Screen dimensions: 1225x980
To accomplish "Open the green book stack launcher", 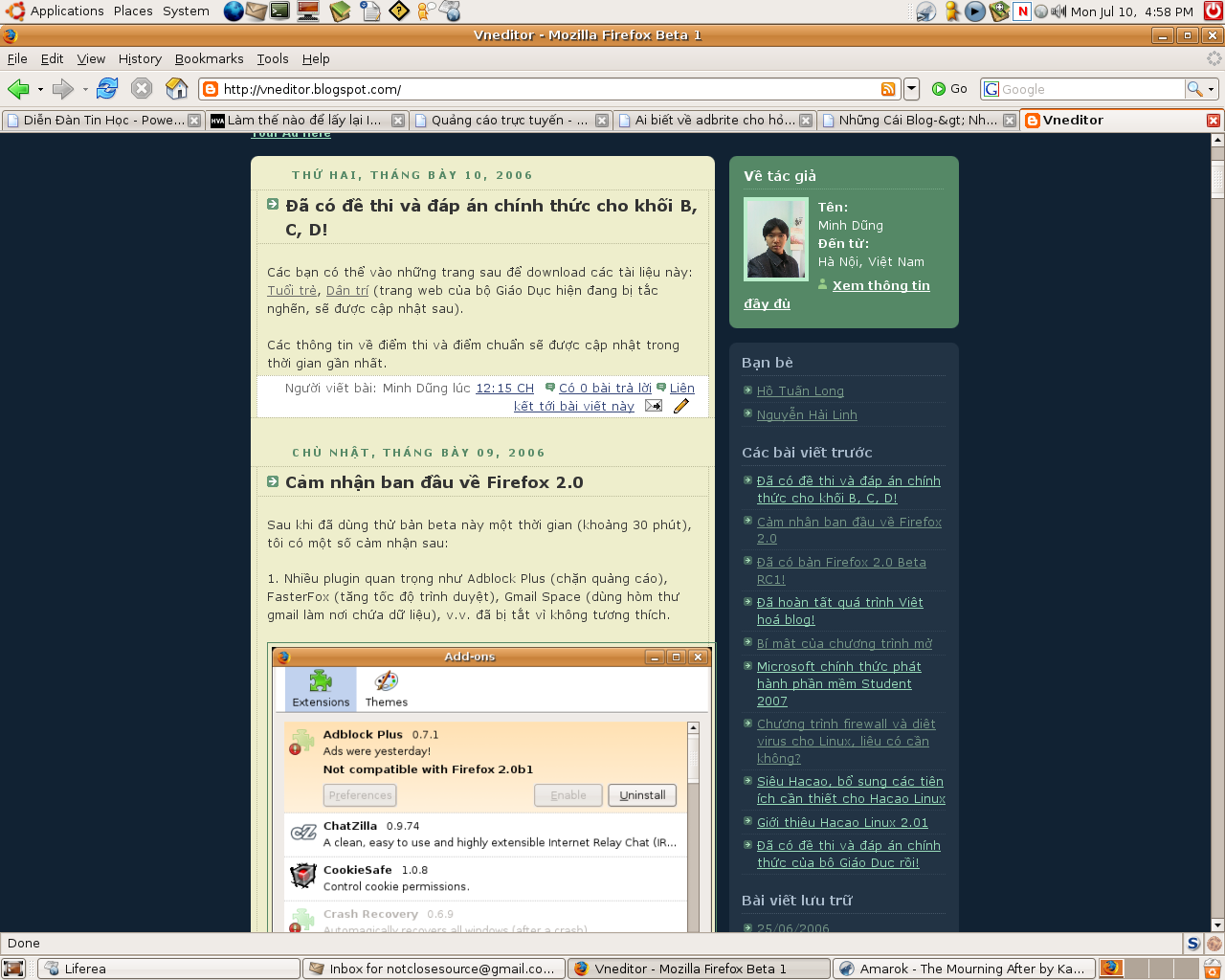I will pyautogui.click(x=340, y=11).
